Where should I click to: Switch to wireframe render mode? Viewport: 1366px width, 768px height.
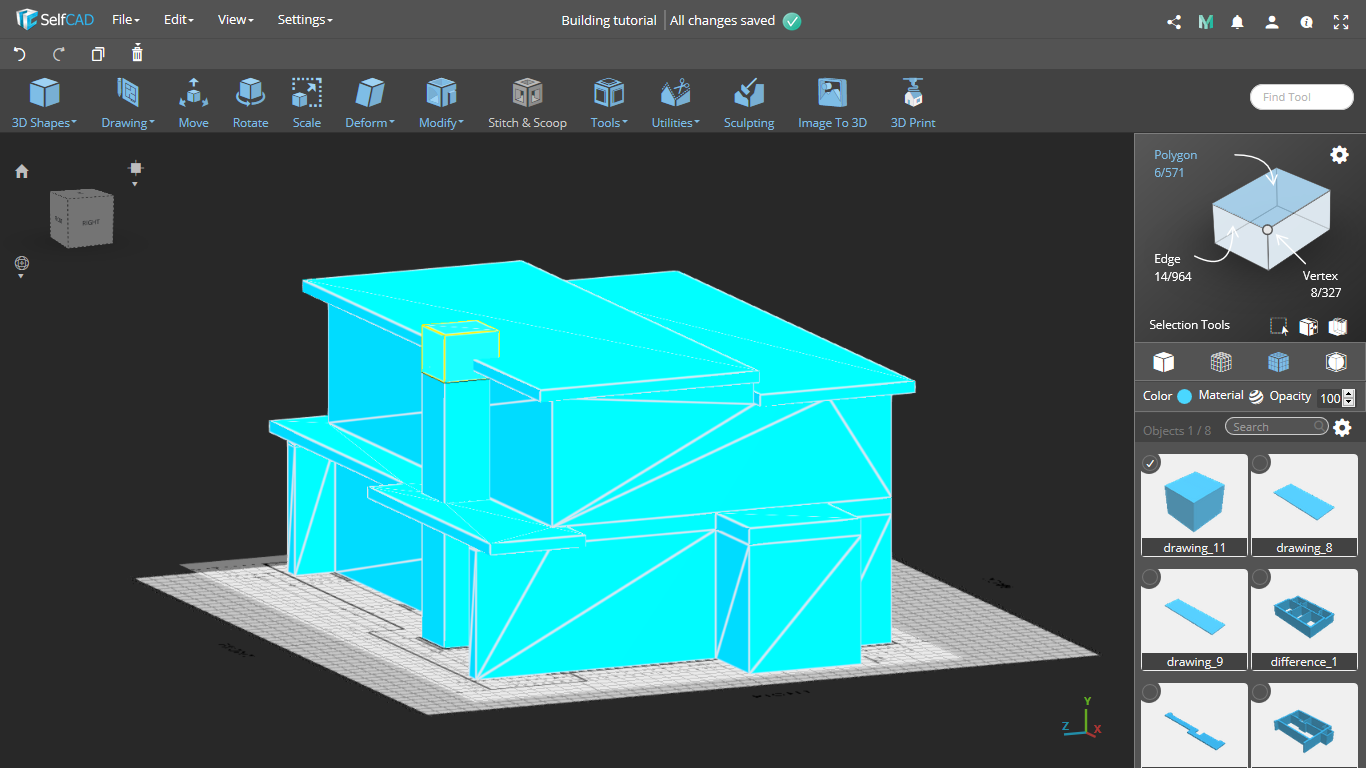(x=1221, y=362)
